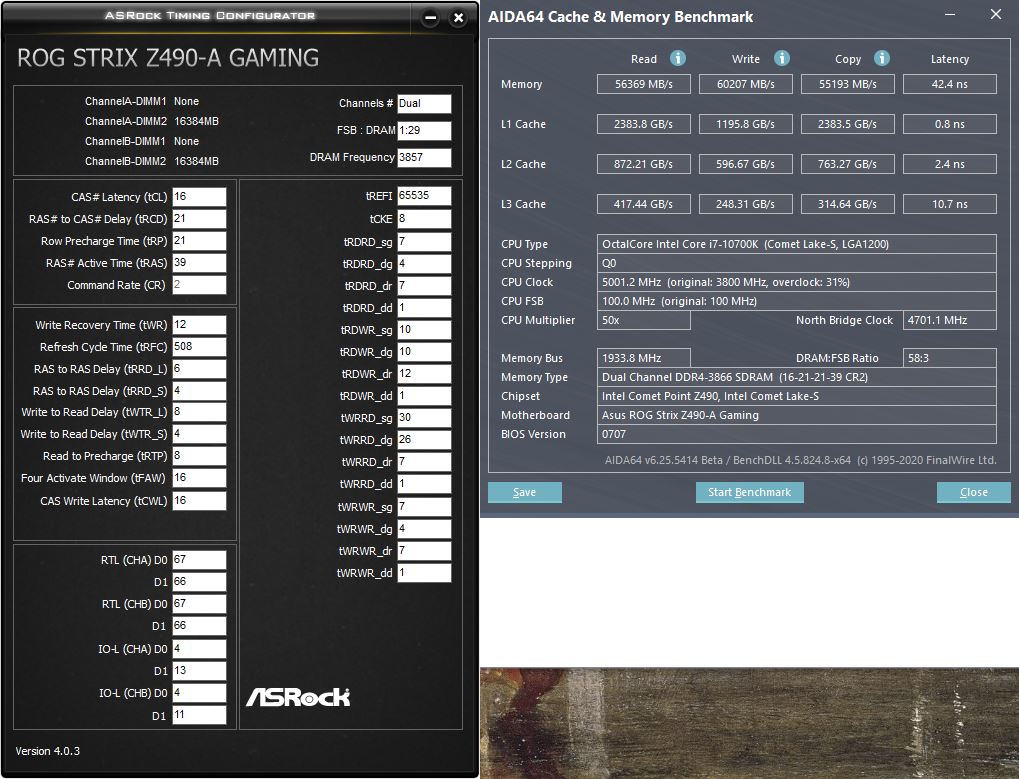Image resolution: width=1019 pixels, height=779 pixels.
Task: Close the AIDA64 window with the X
Action: [x=996, y=14]
